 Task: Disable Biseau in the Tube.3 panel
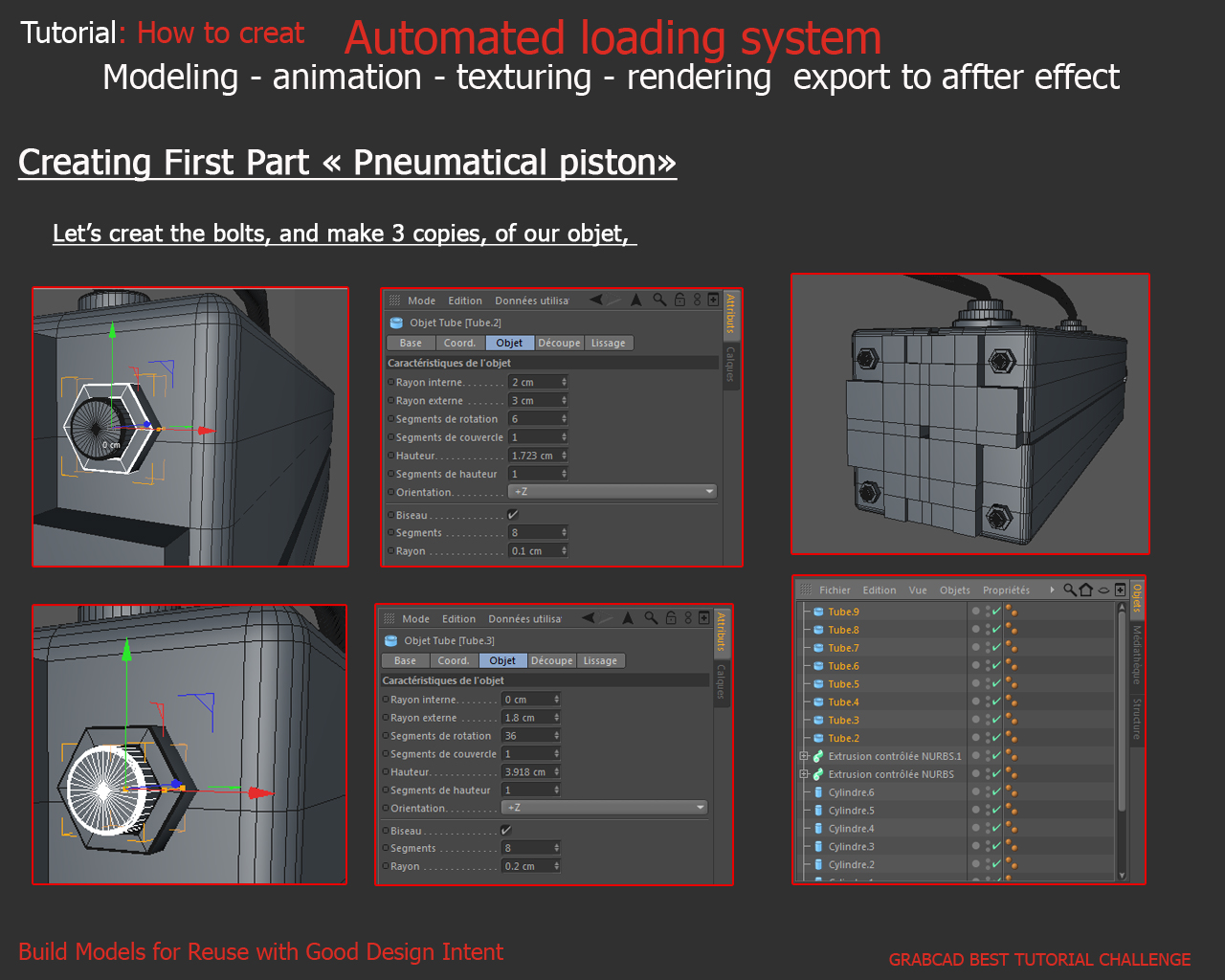[506, 830]
